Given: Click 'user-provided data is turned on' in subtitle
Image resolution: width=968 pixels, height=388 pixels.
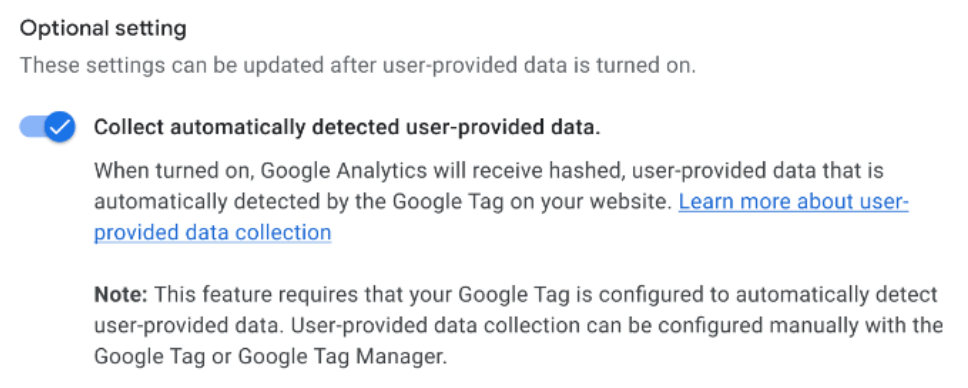Looking at the screenshot, I should click(539, 65).
